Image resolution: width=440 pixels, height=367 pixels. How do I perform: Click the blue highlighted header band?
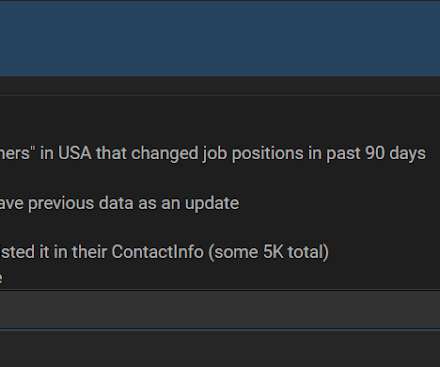coord(220,39)
